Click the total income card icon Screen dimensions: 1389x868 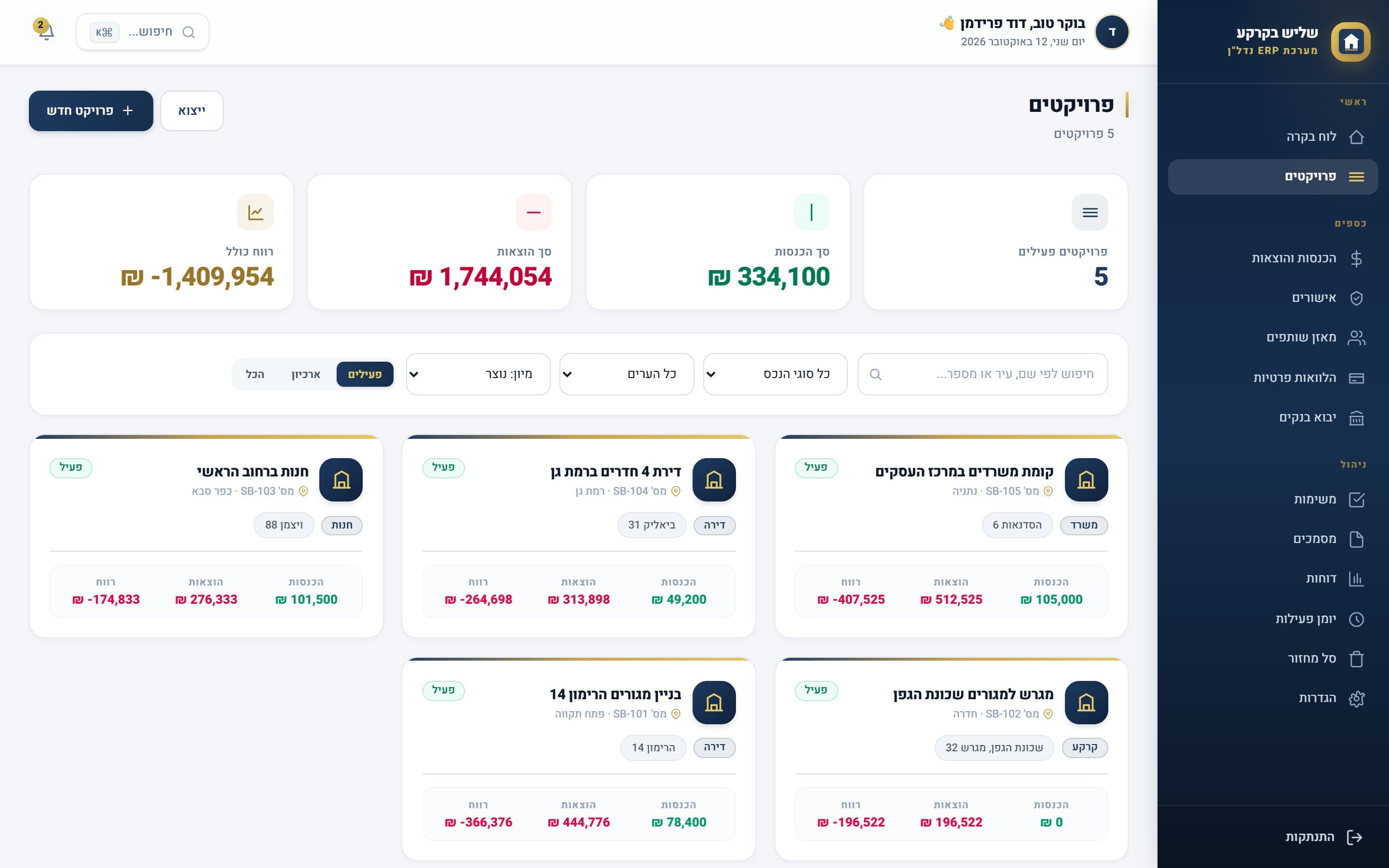coord(812,212)
